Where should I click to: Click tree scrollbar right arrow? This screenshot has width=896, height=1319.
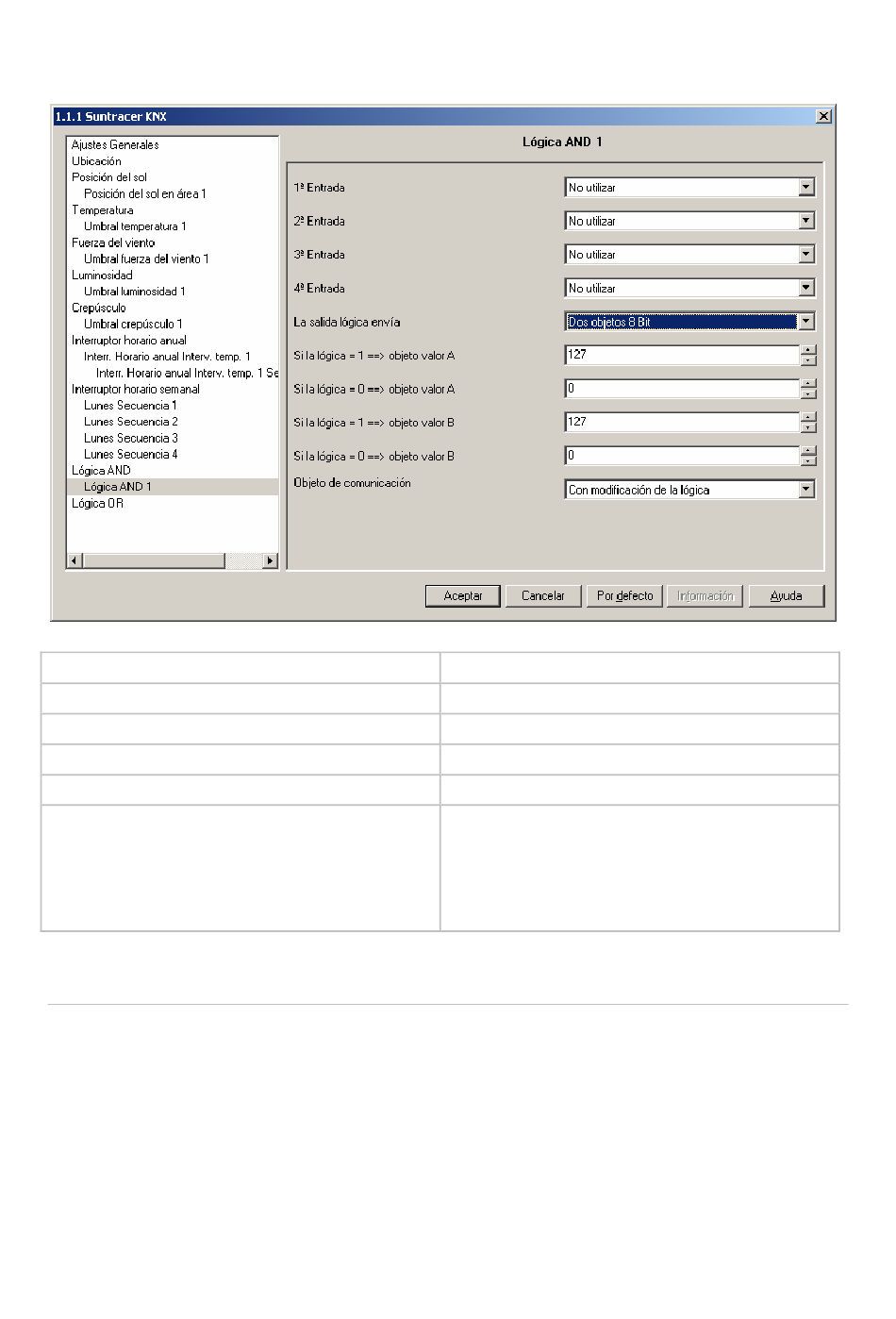[271, 560]
